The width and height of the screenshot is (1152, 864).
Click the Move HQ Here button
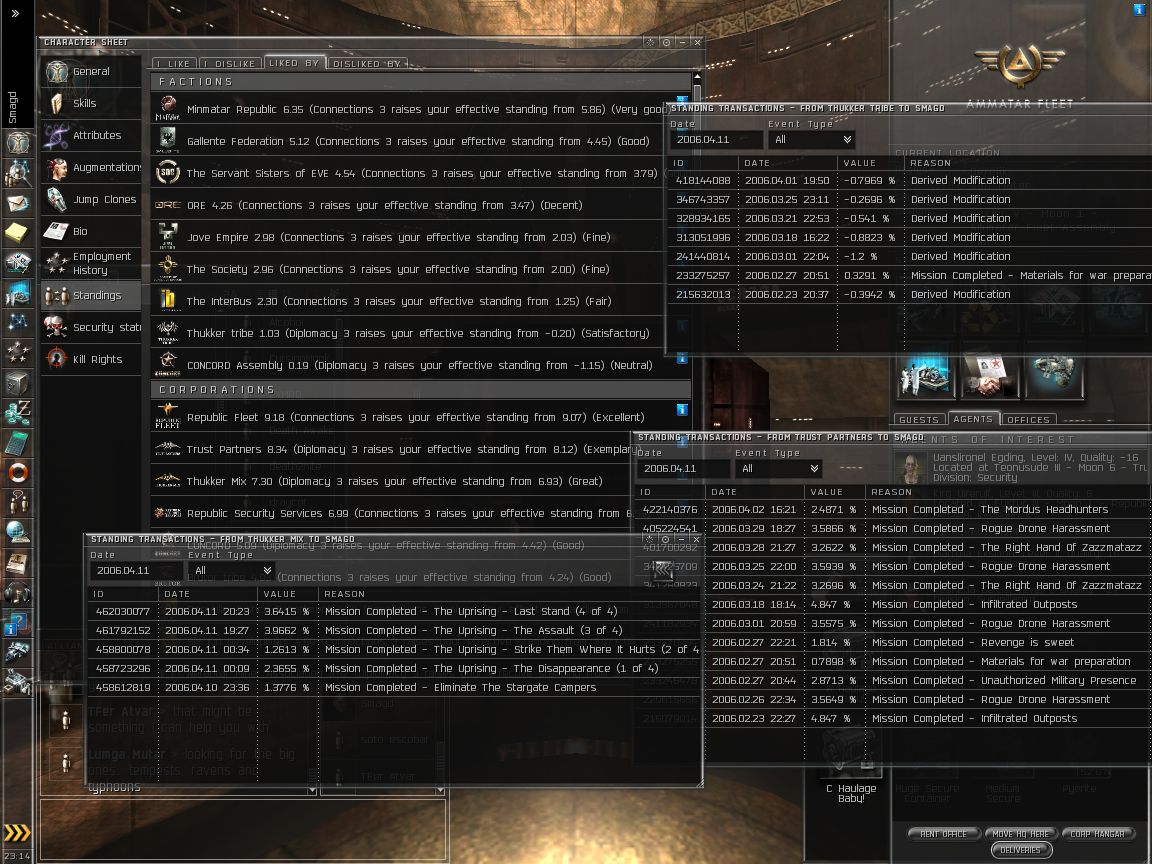click(1020, 834)
